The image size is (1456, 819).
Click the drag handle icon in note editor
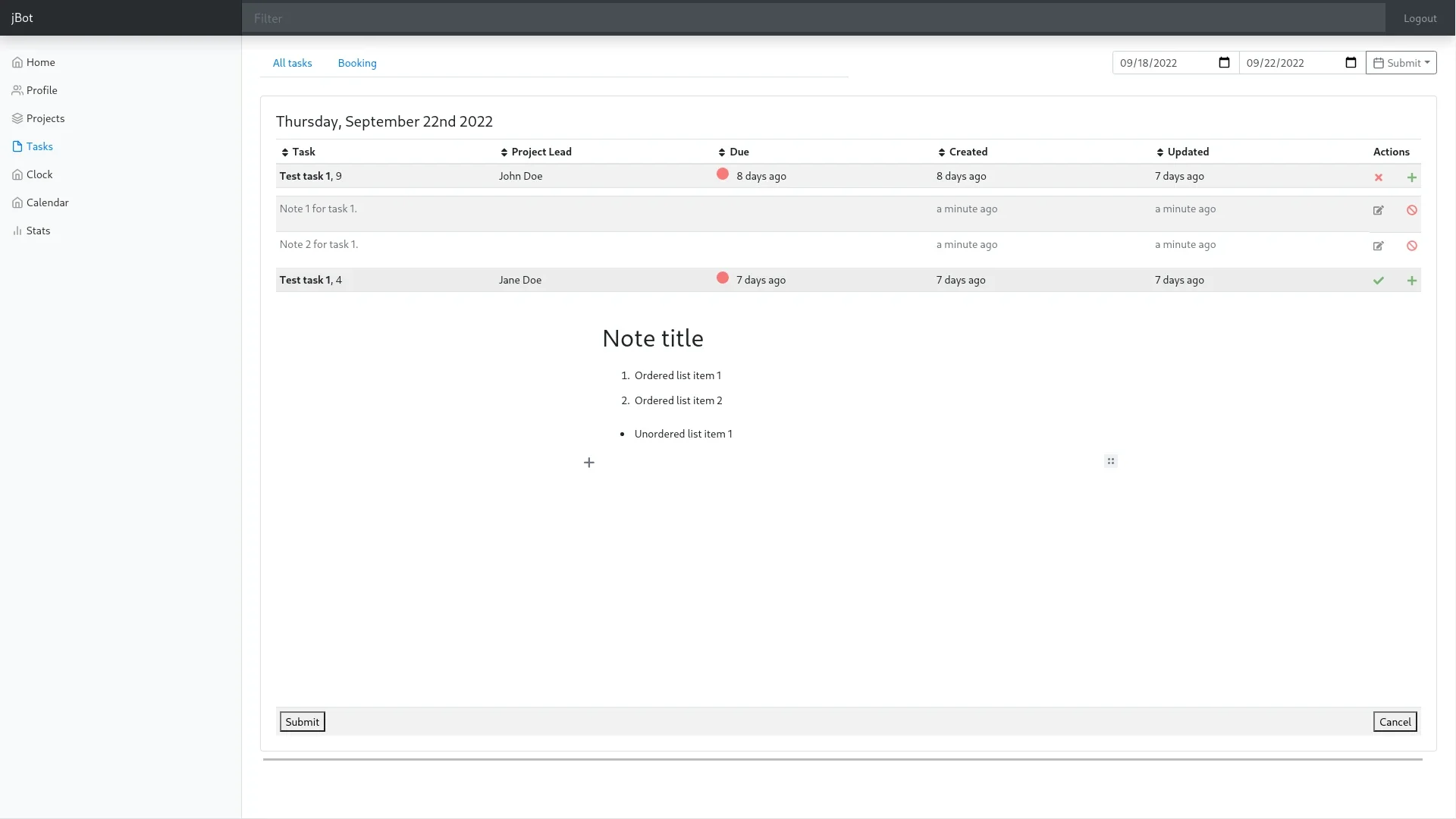pyautogui.click(x=1111, y=461)
